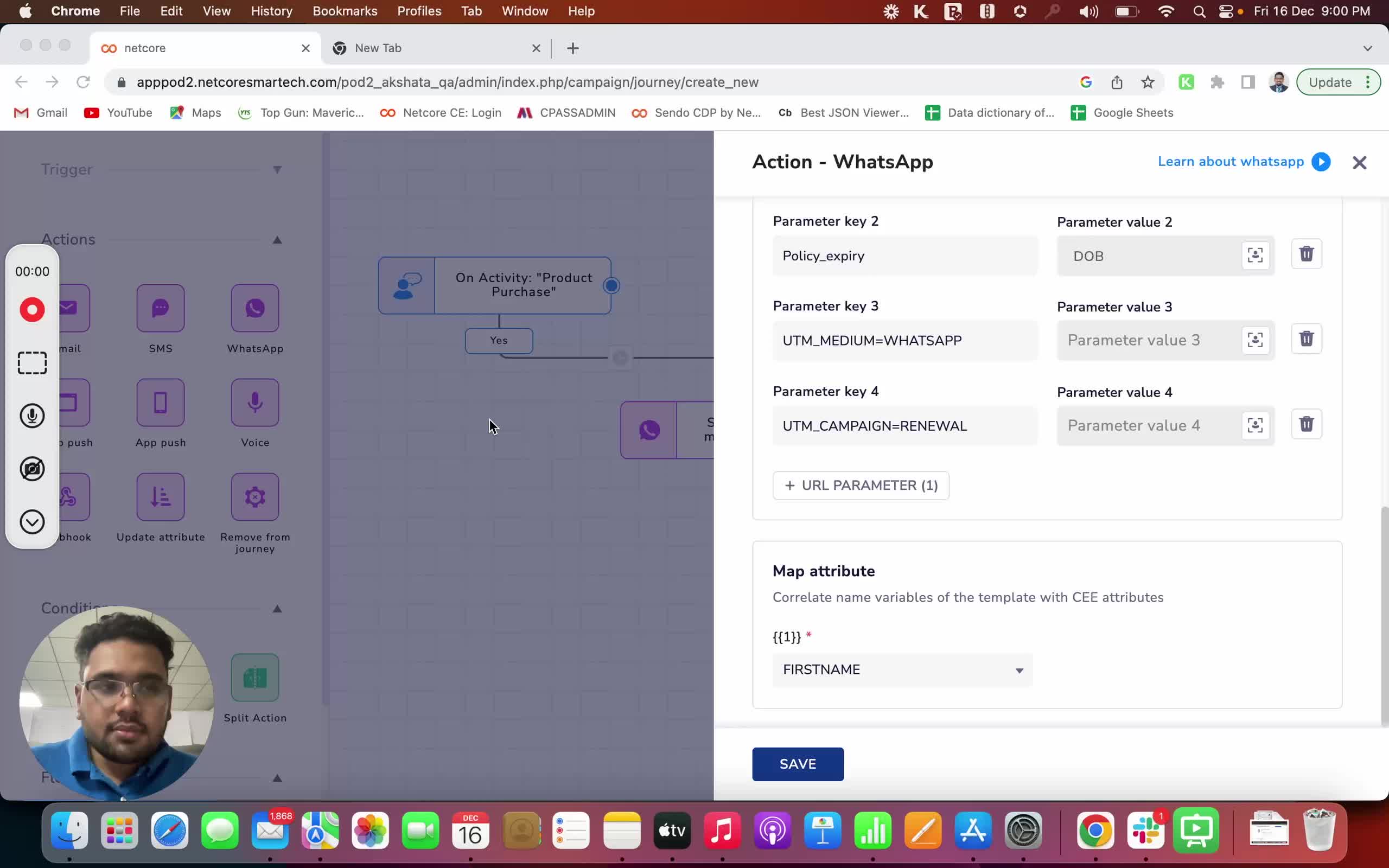Open the Bookmarks menu
The width and height of the screenshot is (1389, 868).
(345, 11)
